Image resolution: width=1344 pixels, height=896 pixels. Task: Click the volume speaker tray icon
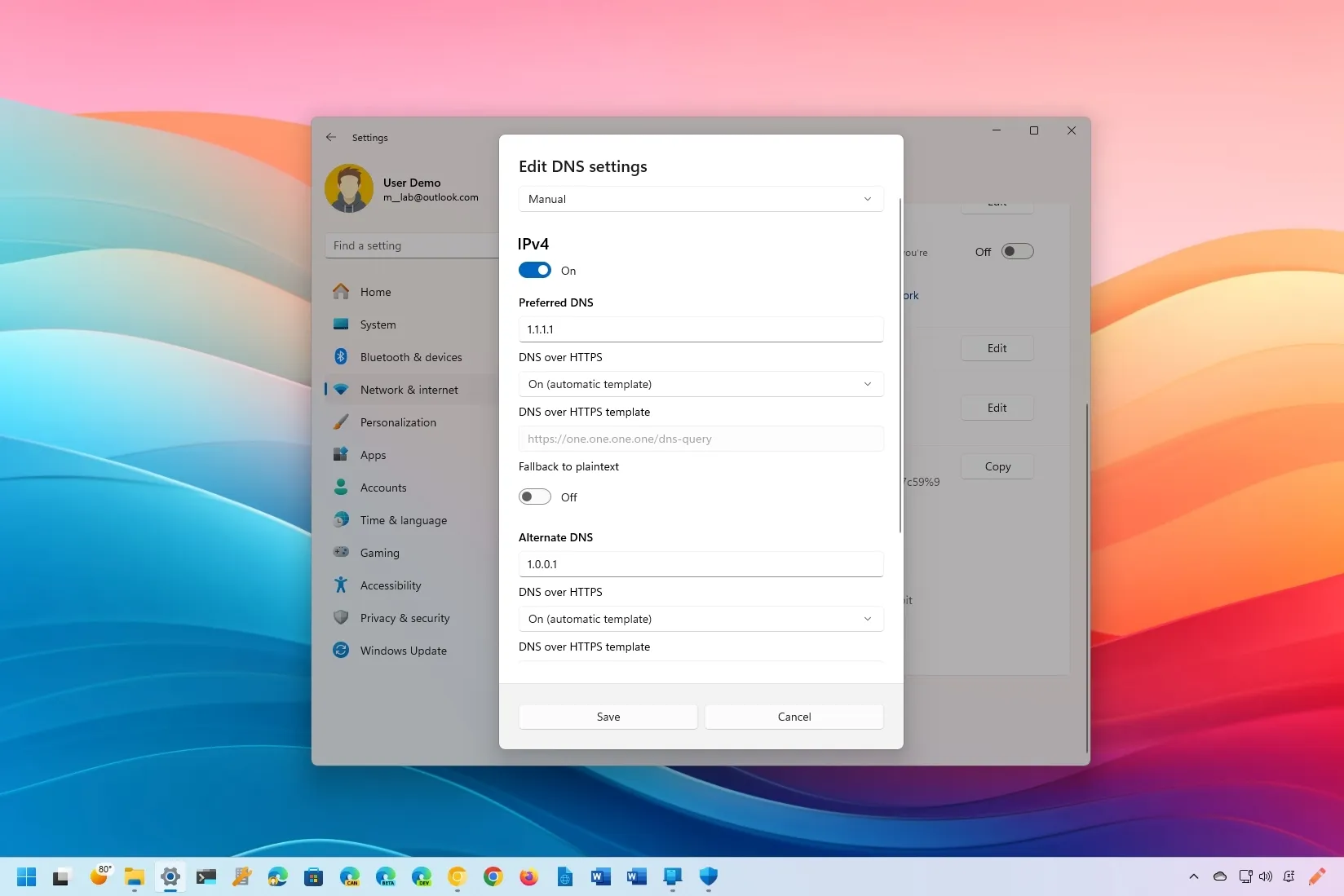point(1266,876)
